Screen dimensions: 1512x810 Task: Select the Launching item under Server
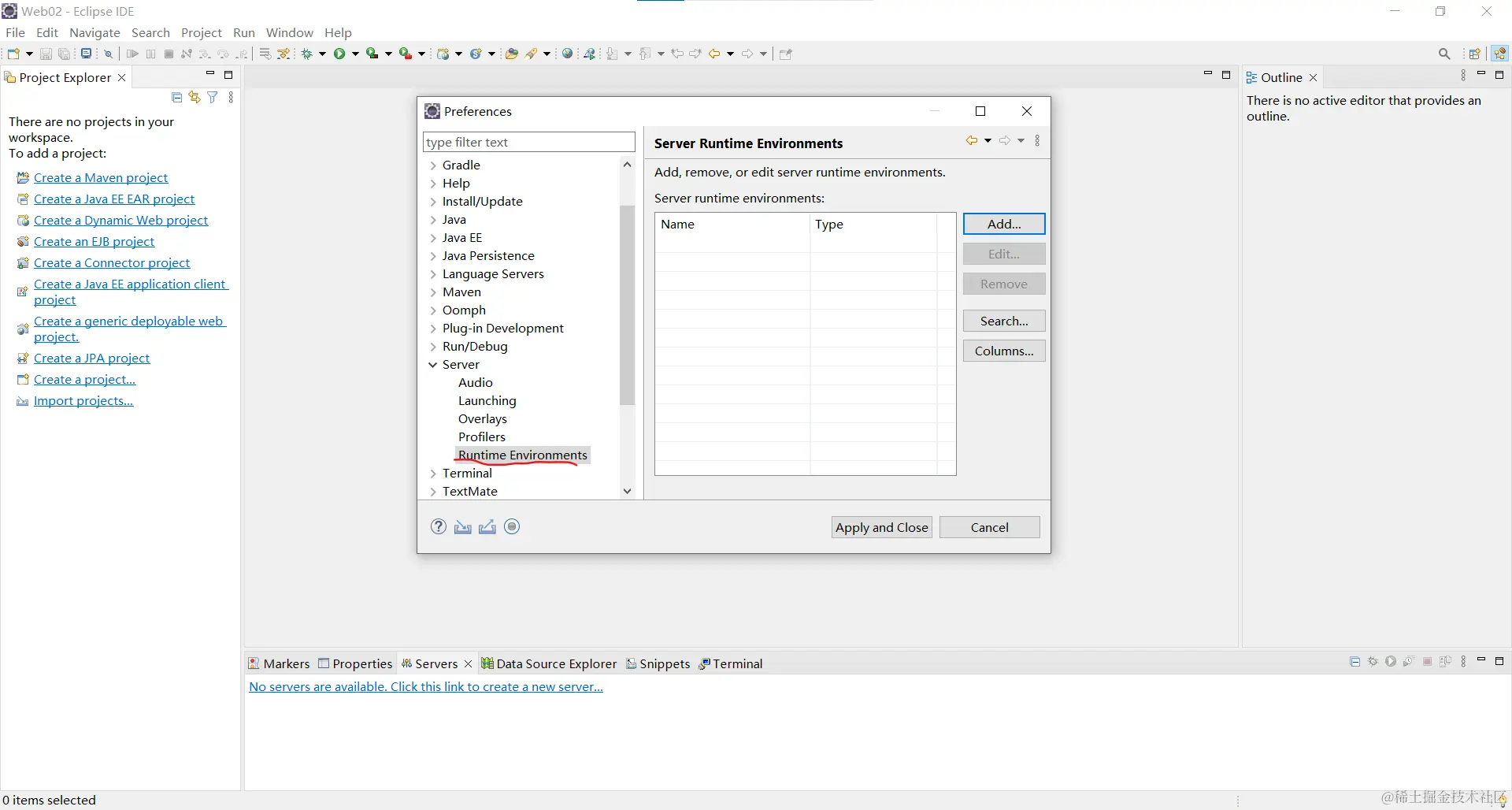click(487, 401)
